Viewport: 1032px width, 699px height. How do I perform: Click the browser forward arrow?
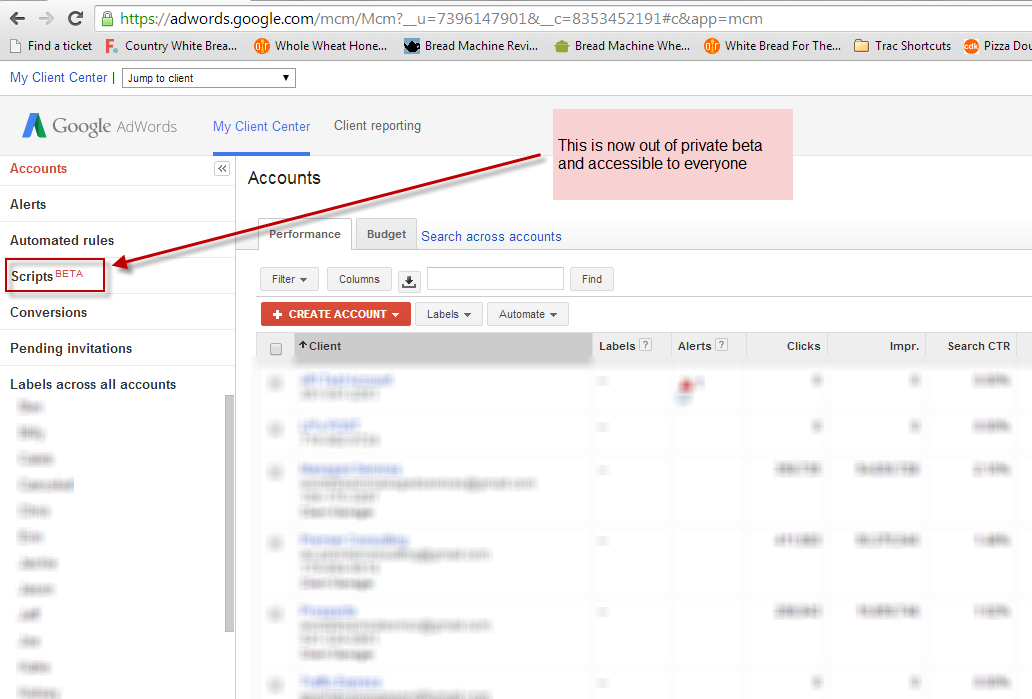[x=46, y=18]
